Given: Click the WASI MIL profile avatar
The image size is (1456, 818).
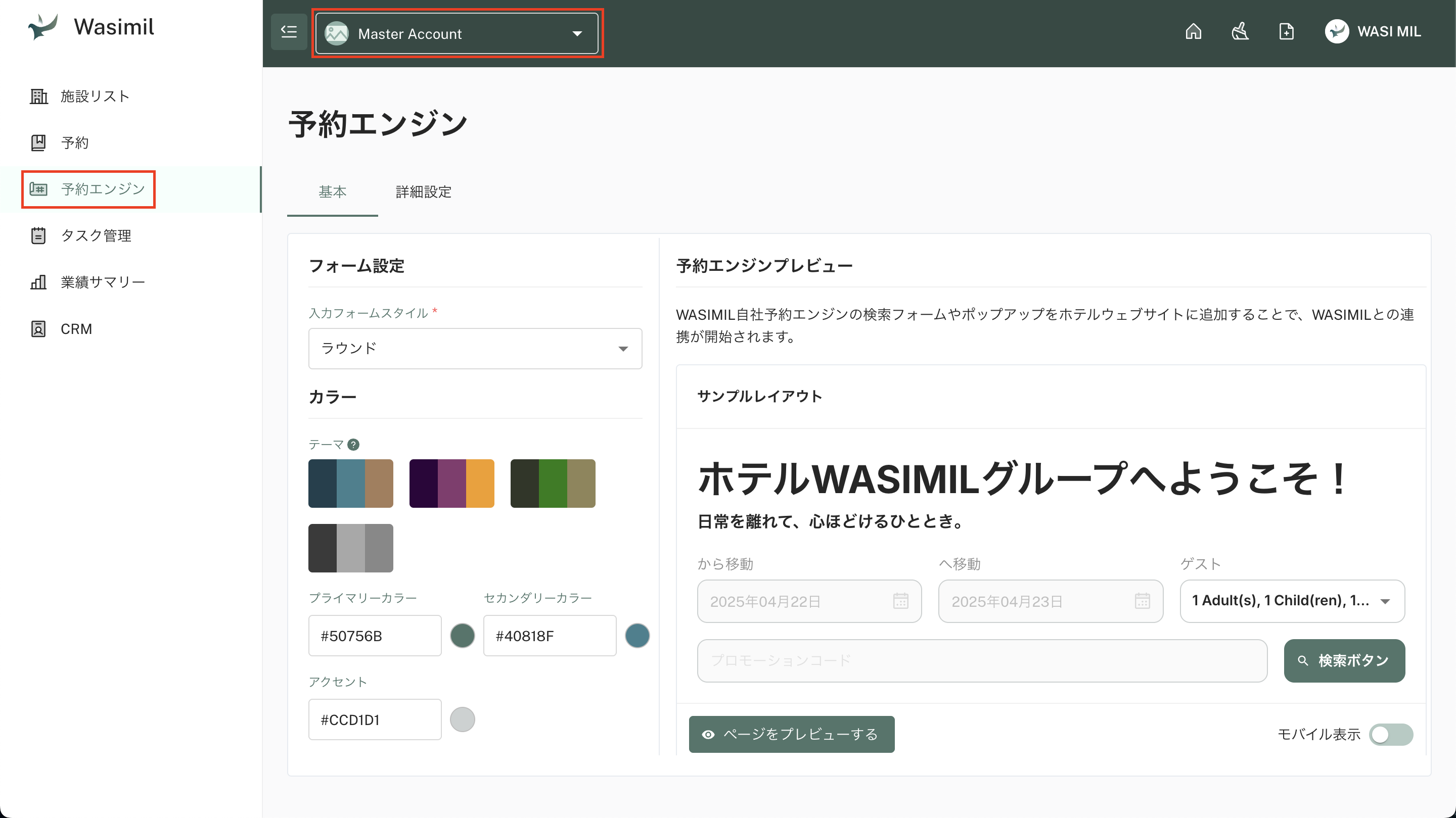Looking at the screenshot, I should click(1336, 32).
